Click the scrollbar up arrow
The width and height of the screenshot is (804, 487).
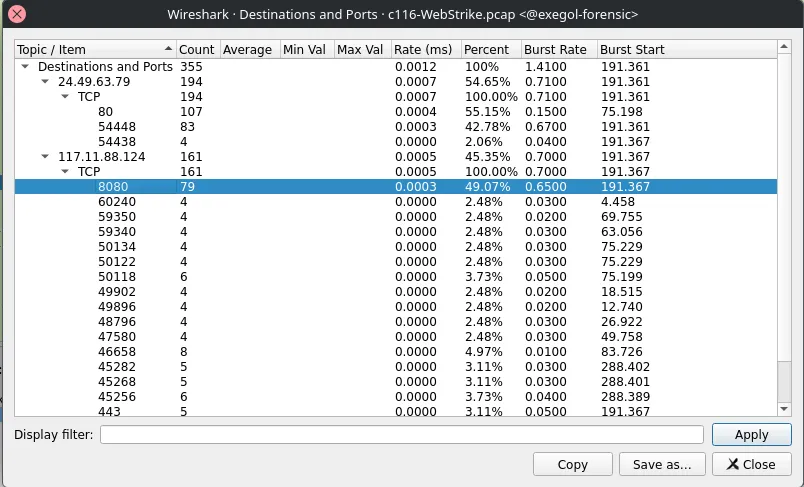click(x=784, y=47)
